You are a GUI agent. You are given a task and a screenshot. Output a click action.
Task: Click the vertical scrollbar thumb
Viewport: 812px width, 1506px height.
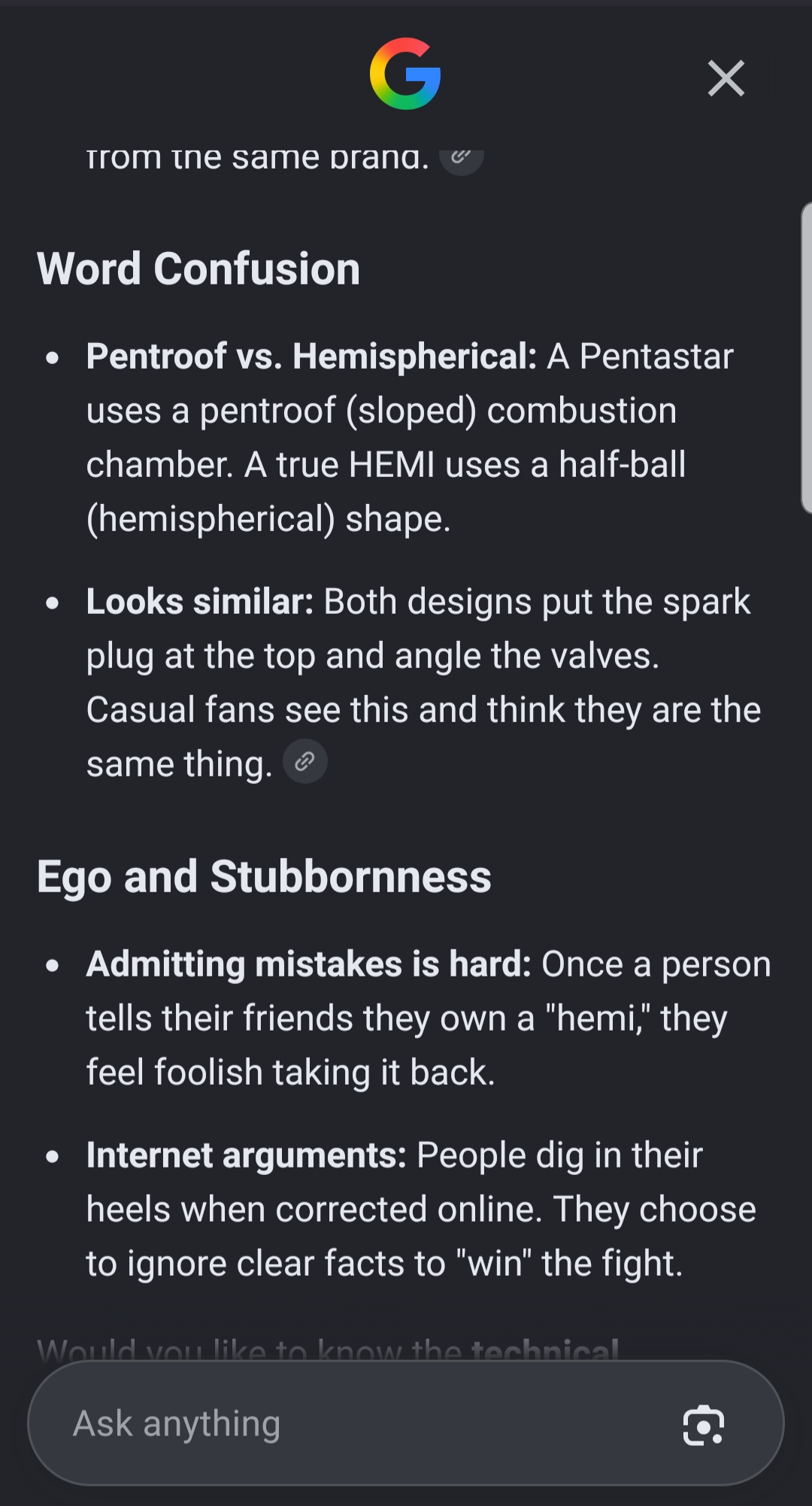point(806,358)
